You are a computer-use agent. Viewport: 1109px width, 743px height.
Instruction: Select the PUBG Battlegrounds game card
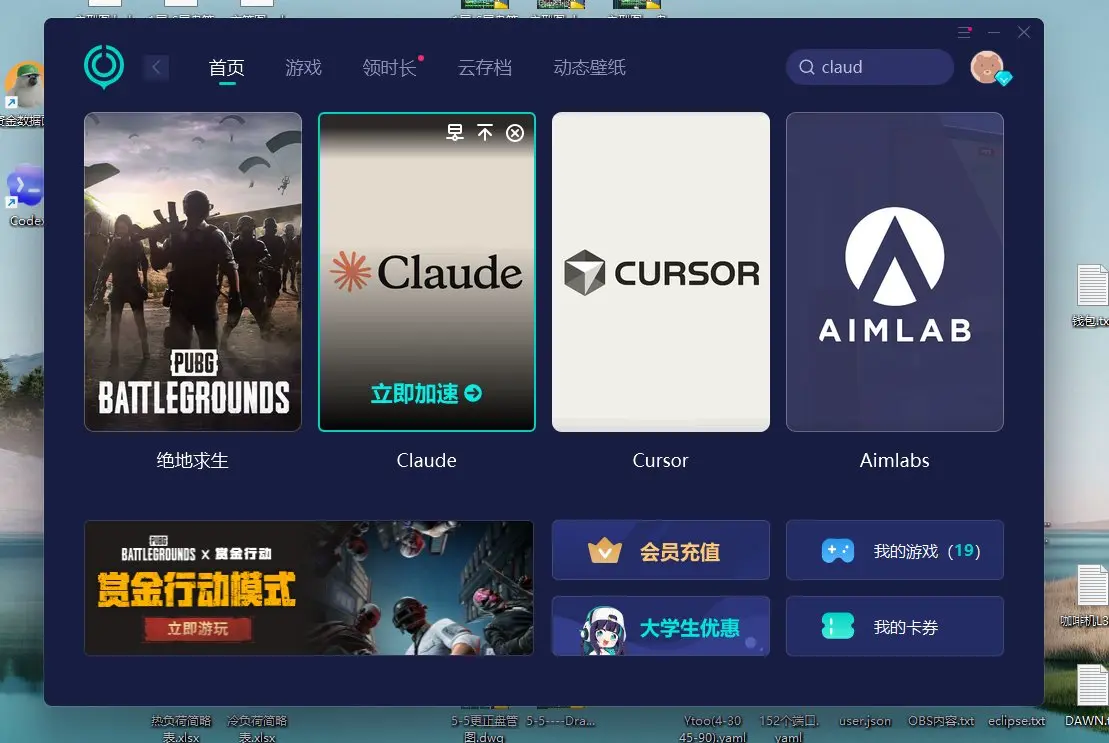193,271
